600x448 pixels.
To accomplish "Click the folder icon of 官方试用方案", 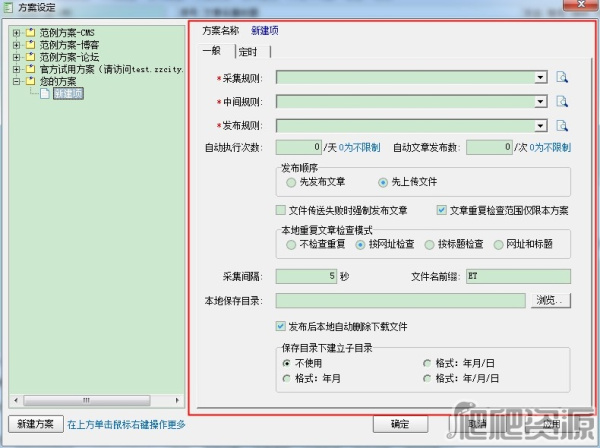I will coord(30,69).
